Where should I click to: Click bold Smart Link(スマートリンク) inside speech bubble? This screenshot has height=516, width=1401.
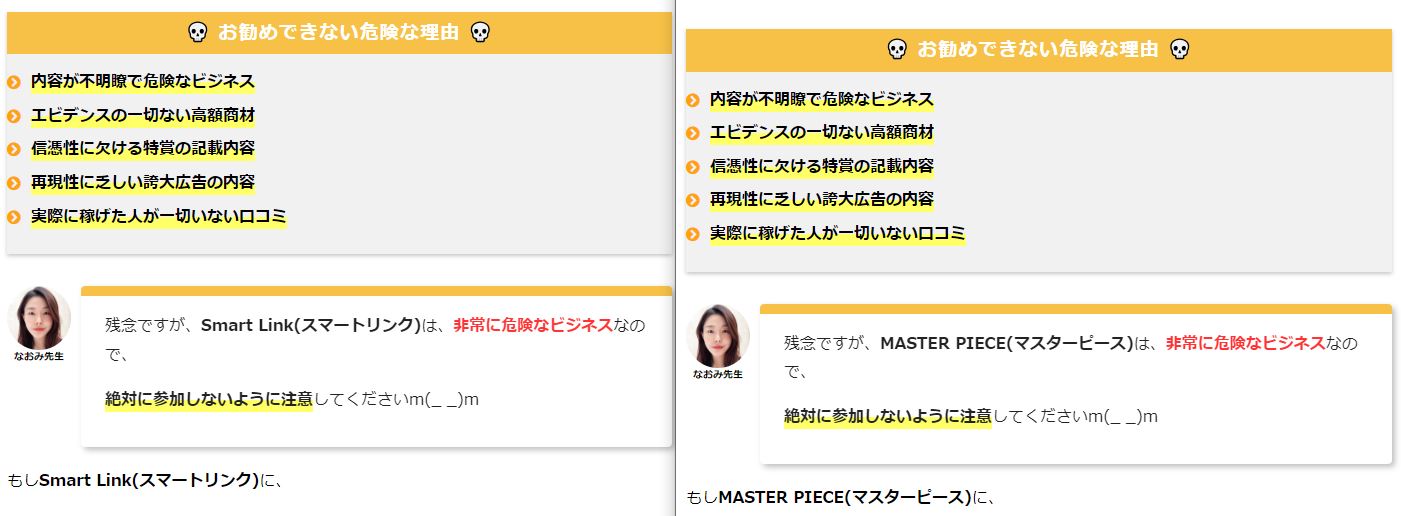point(311,325)
